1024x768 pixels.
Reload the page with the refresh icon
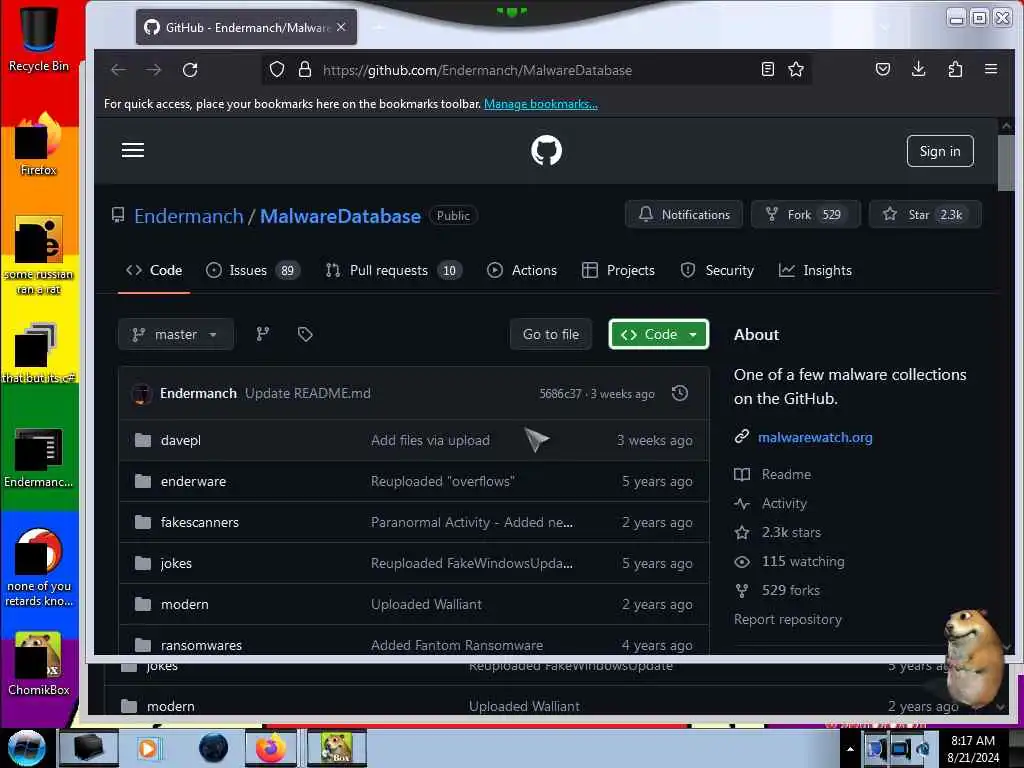pos(190,70)
